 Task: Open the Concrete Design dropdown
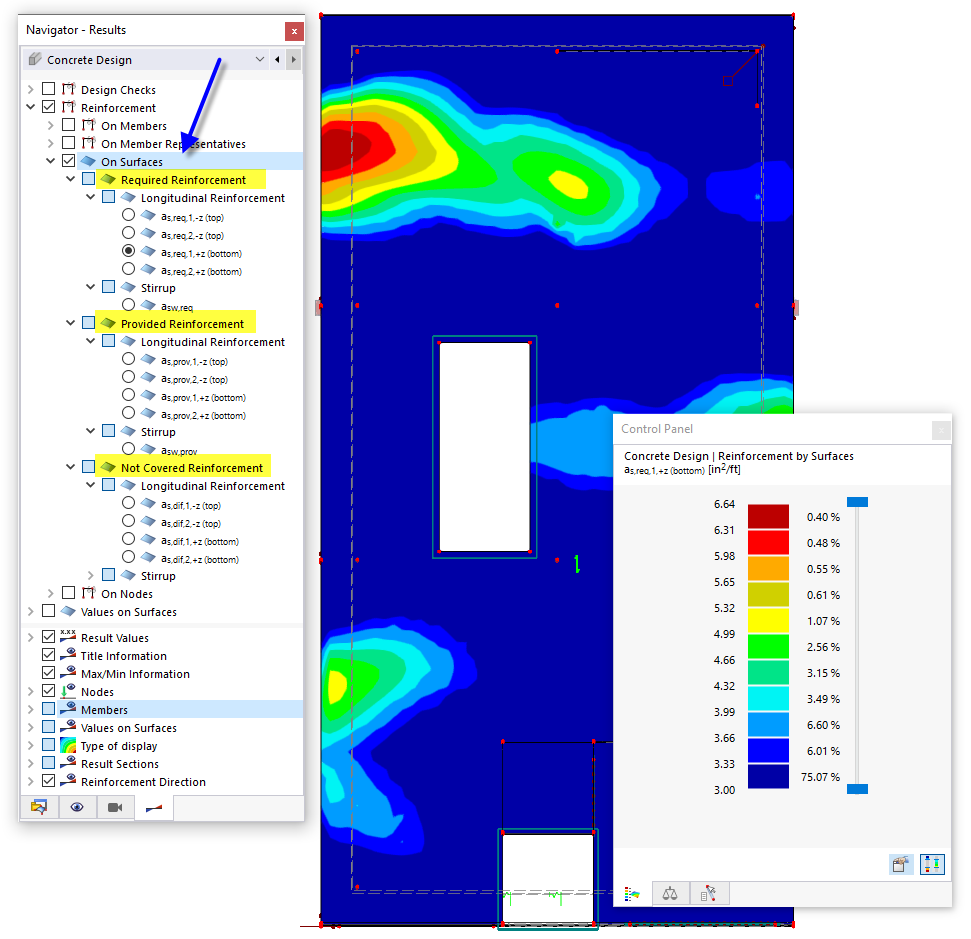tap(258, 58)
